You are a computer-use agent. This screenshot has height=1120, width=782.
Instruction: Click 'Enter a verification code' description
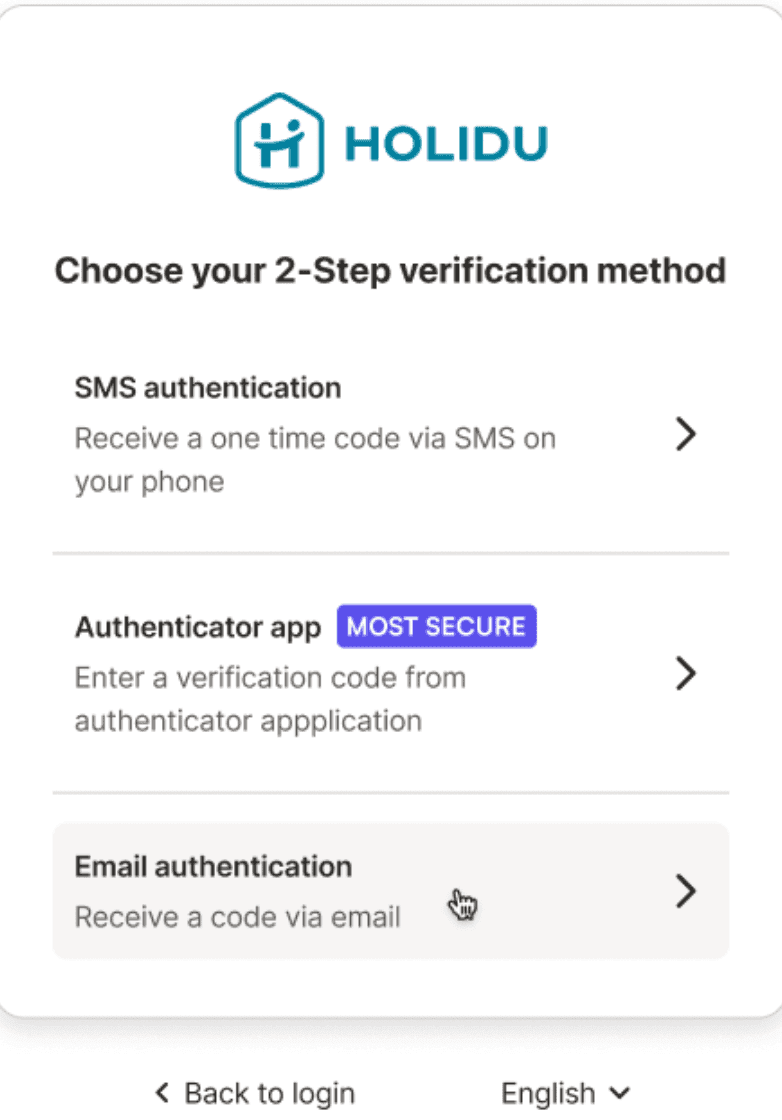pyautogui.click(x=270, y=678)
